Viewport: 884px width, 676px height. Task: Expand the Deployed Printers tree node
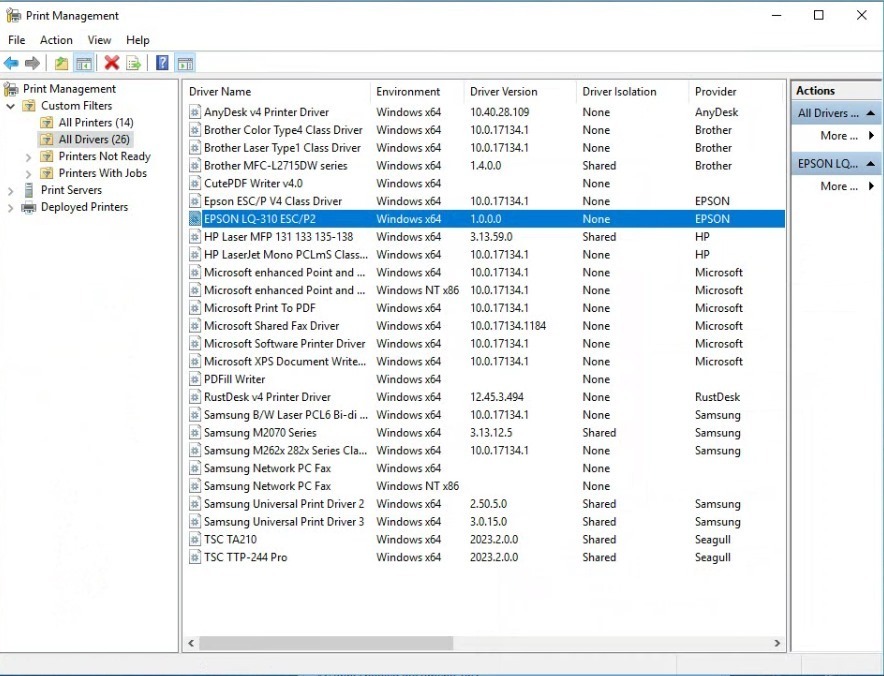pyautogui.click(x=10, y=208)
